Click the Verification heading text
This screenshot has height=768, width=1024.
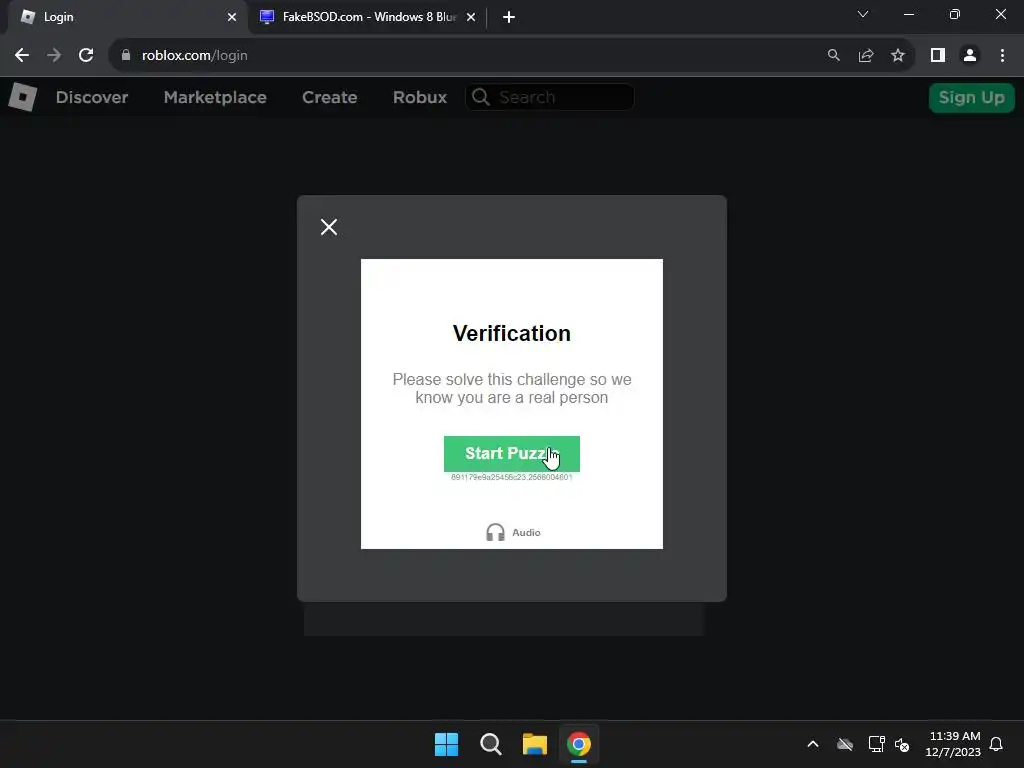coord(511,333)
